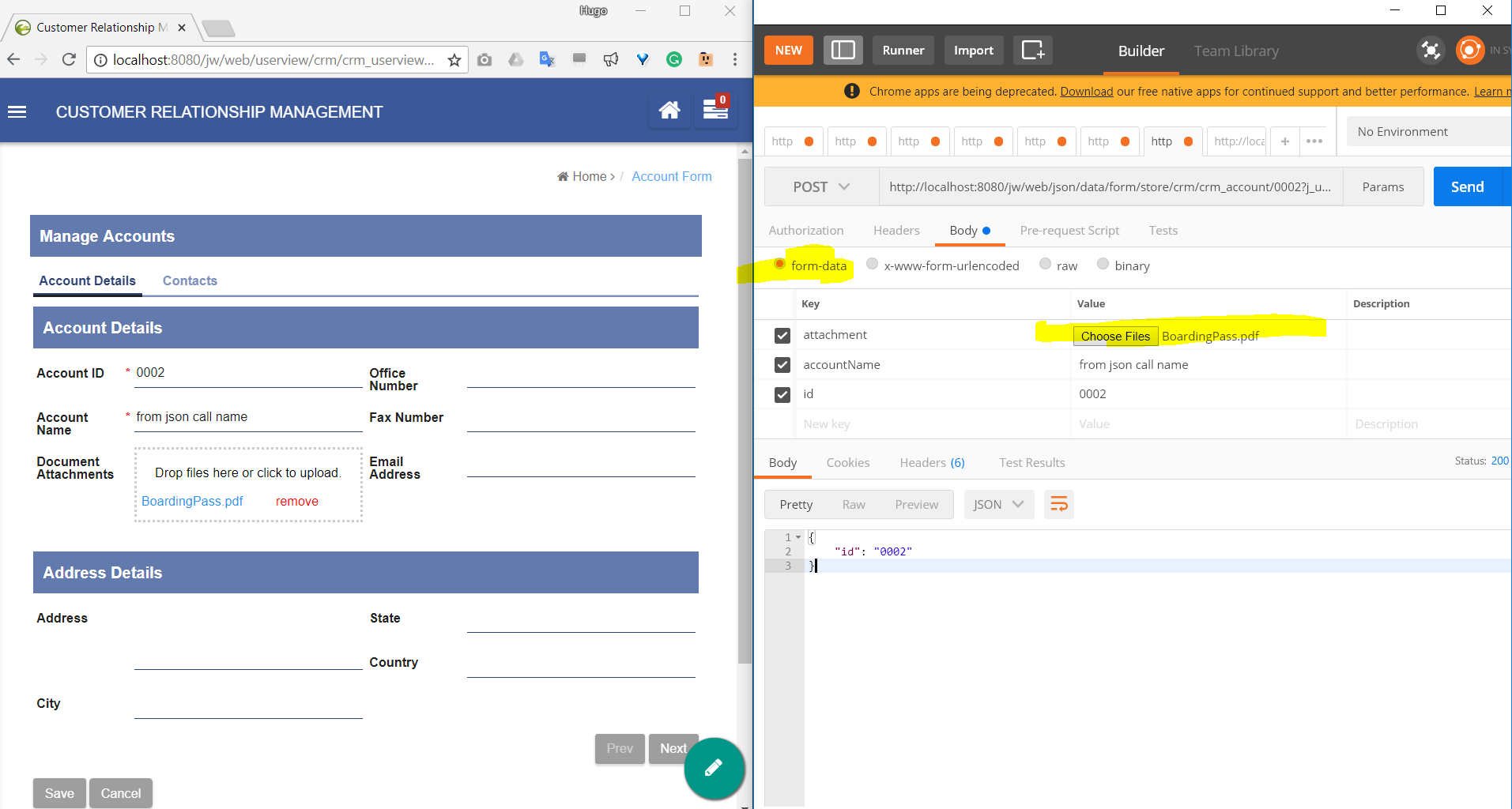
Task: Click the Postman request URL field
Action: [x=1110, y=187]
